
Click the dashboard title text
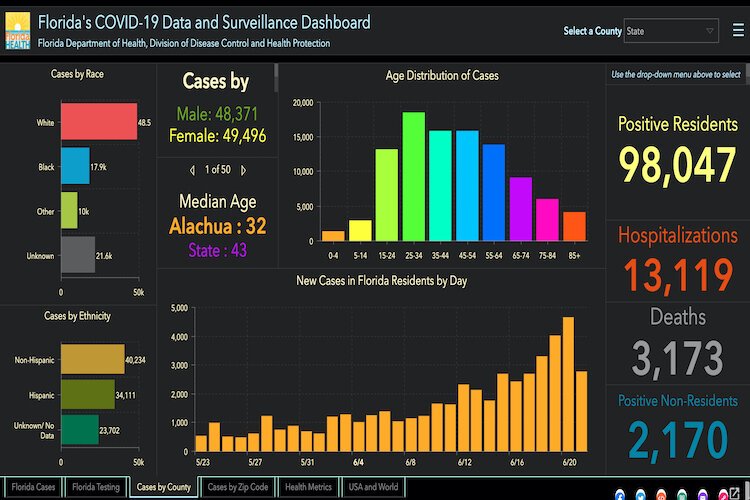(x=204, y=22)
